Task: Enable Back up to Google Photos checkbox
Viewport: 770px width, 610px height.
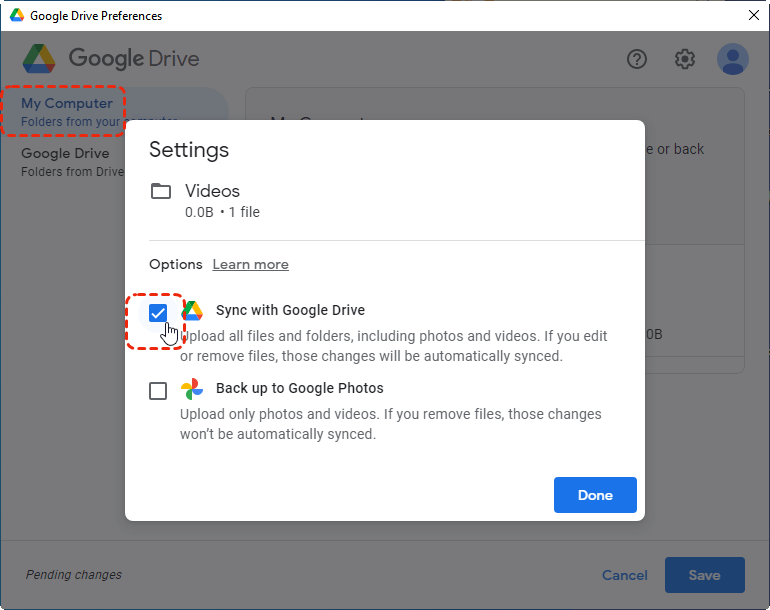Action: coord(158,391)
